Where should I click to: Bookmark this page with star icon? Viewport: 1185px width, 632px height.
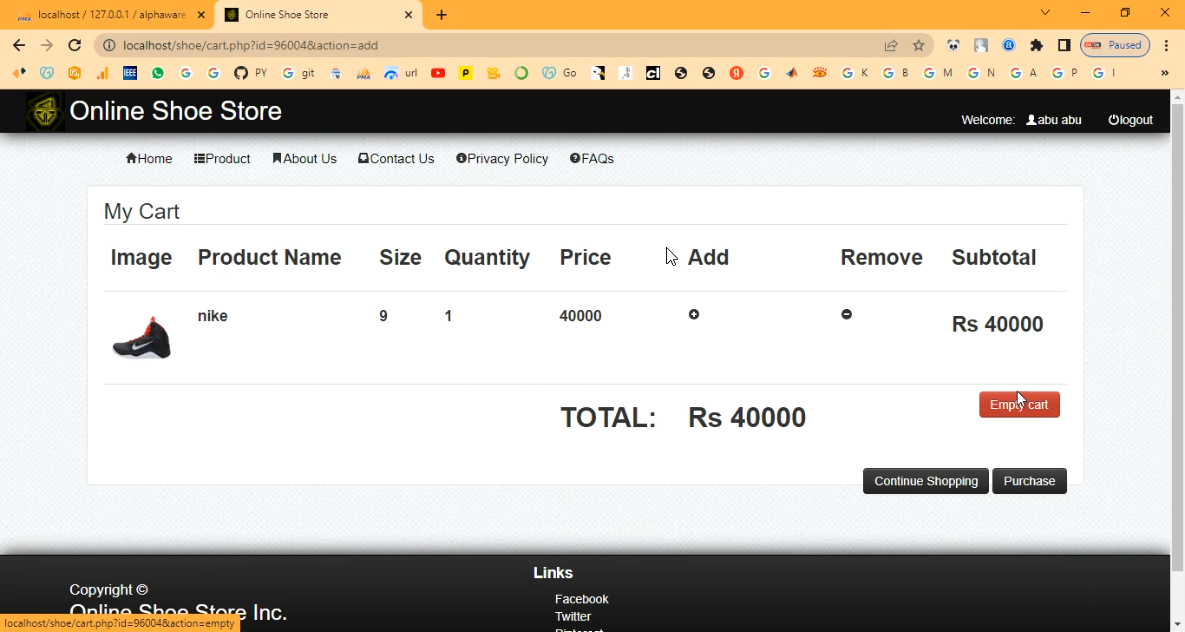[x=918, y=45]
